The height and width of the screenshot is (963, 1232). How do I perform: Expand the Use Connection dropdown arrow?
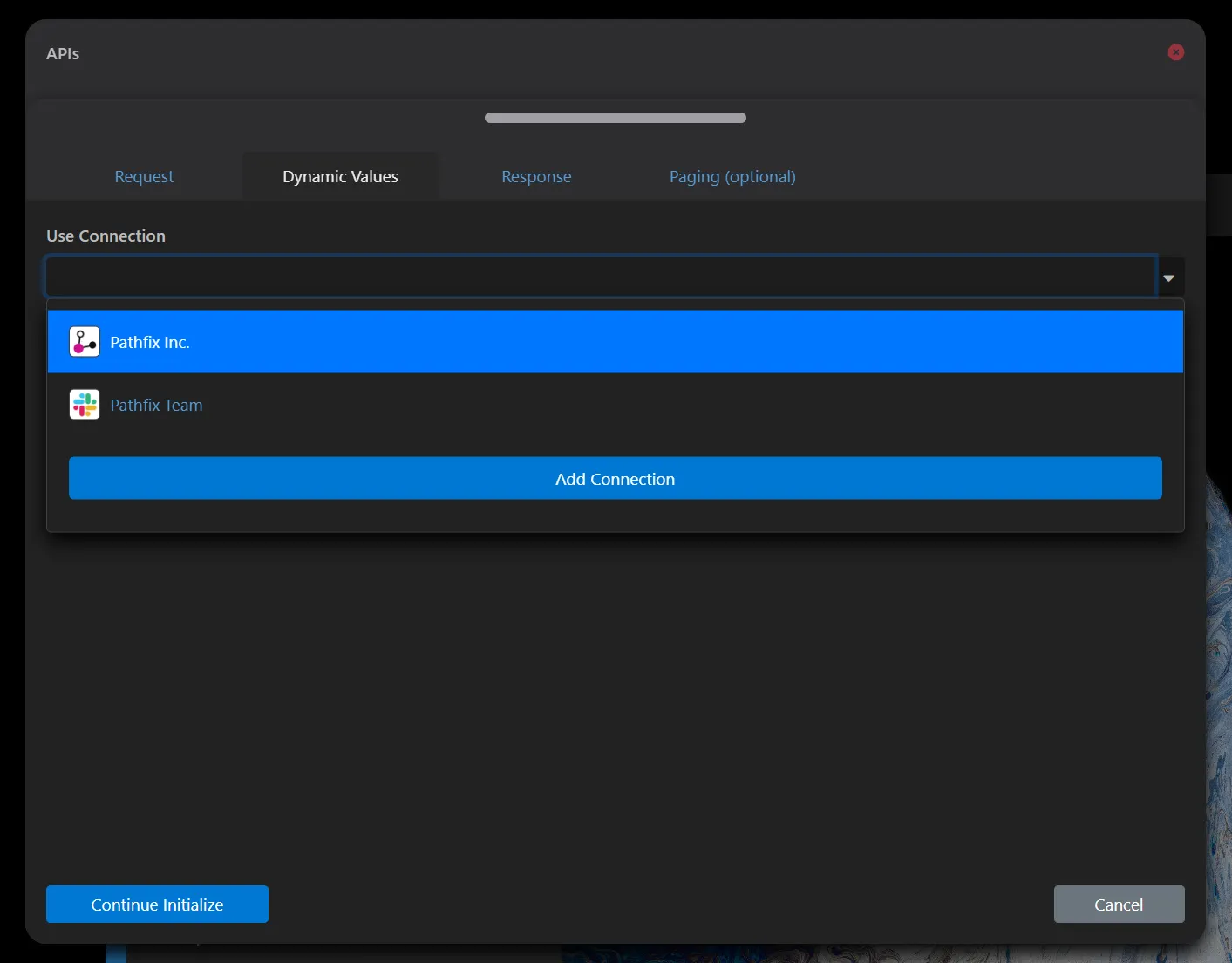click(1169, 278)
